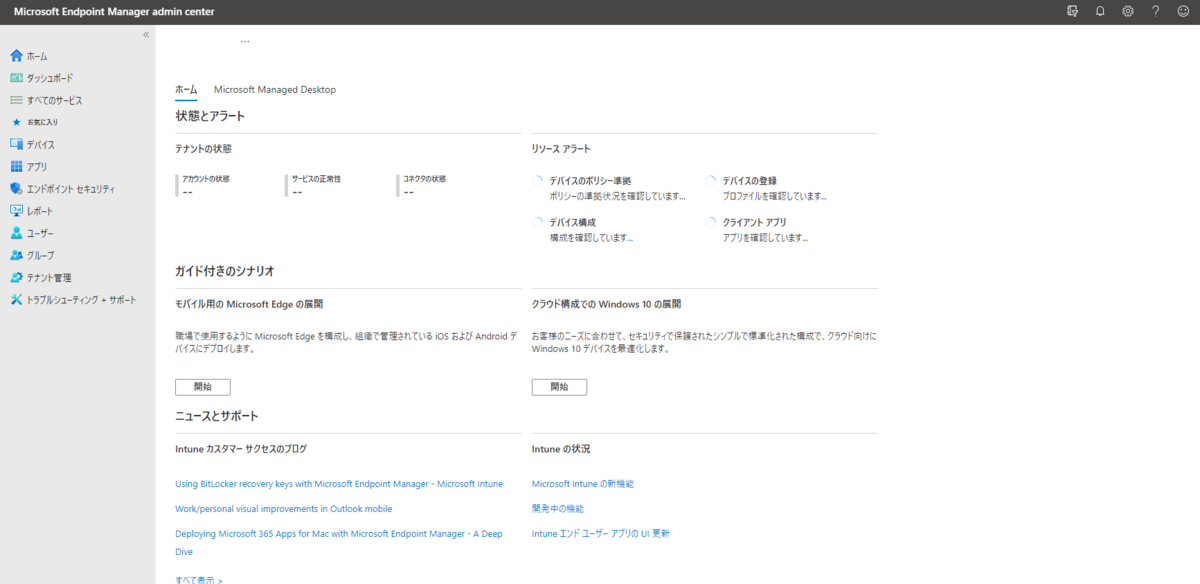Open the directory and subscription filter icon
This screenshot has height=584, width=1200.
click(1073, 11)
